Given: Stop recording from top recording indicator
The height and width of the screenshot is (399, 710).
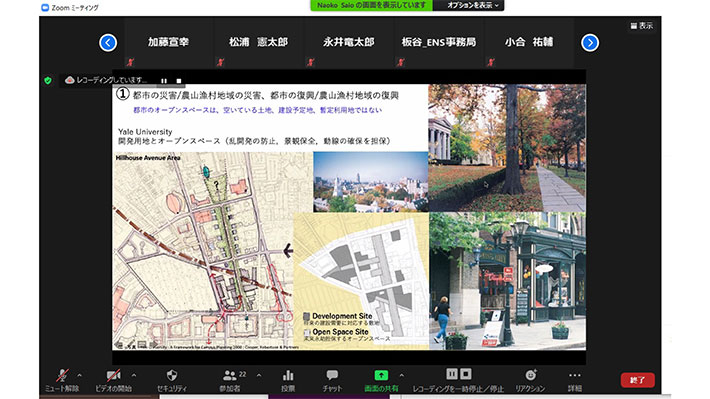Looking at the screenshot, I should tap(179, 81).
